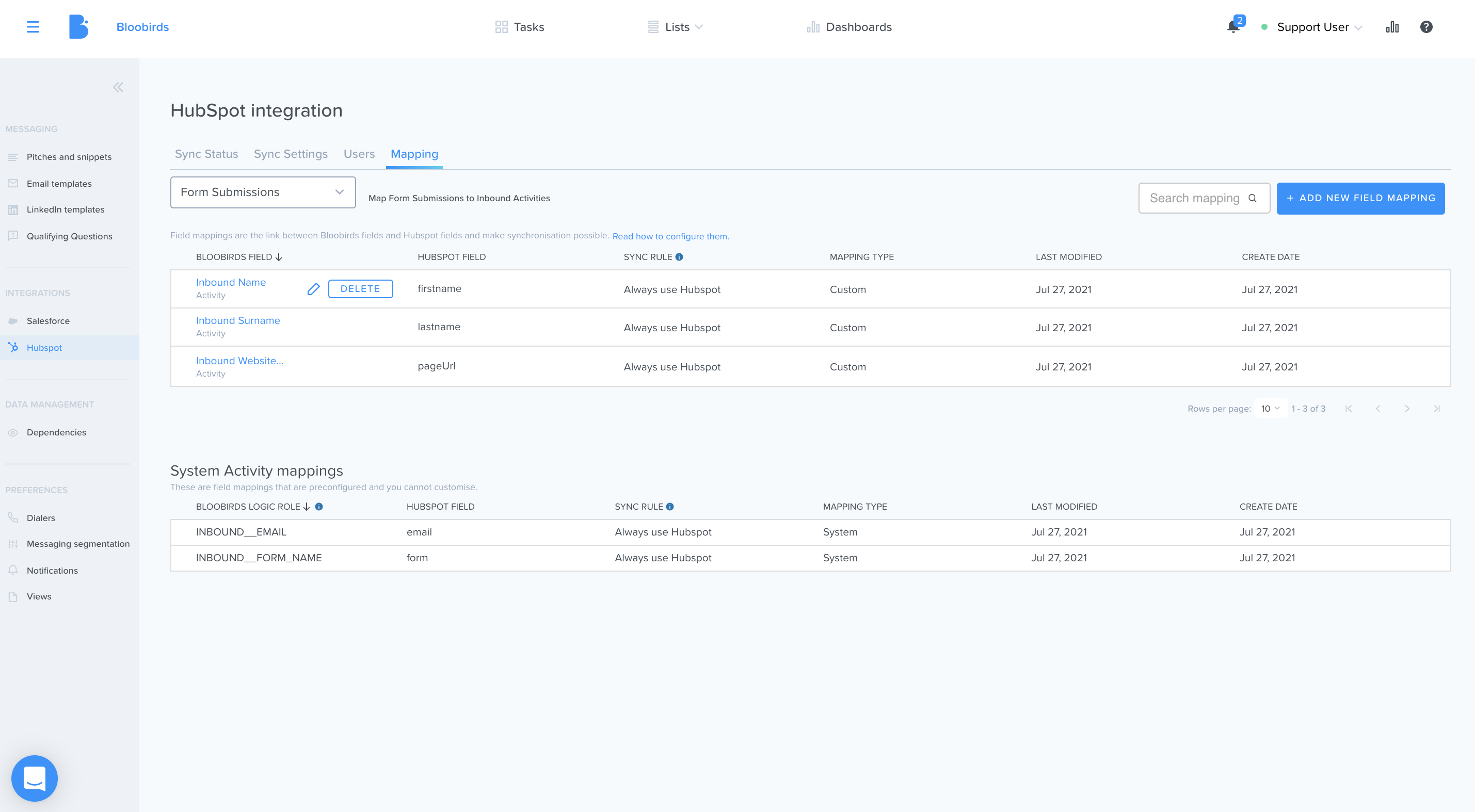1475x812 pixels.
Task: Click the Mapping Type column header in top table
Action: (862, 257)
